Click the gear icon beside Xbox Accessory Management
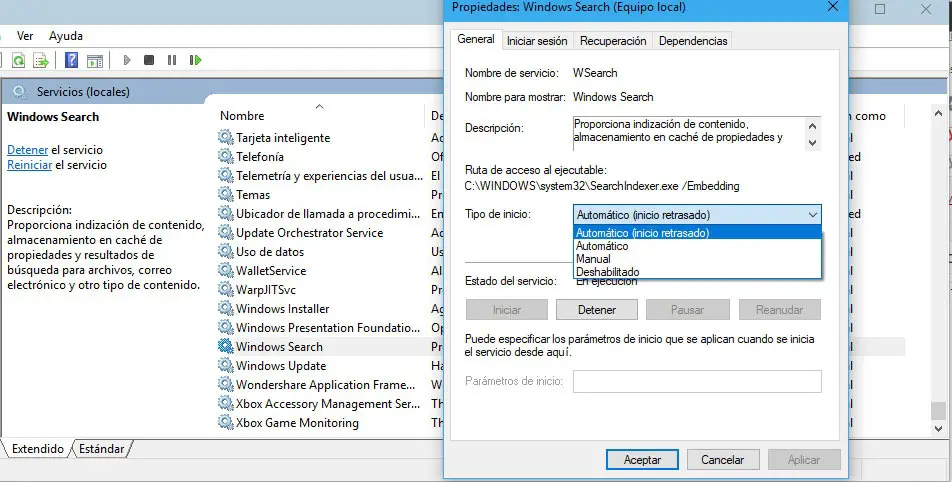 (x=226, y=404)
